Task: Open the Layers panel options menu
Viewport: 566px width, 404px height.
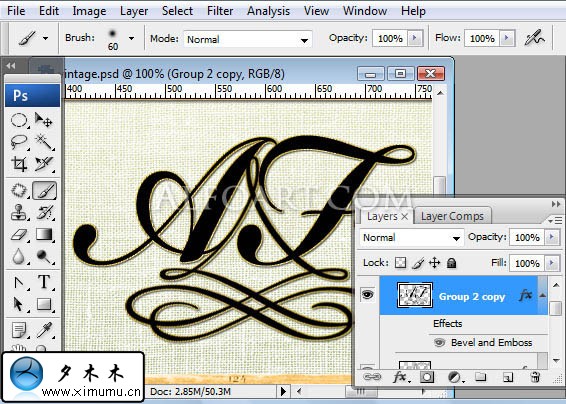Action: [x=555, y=220]
